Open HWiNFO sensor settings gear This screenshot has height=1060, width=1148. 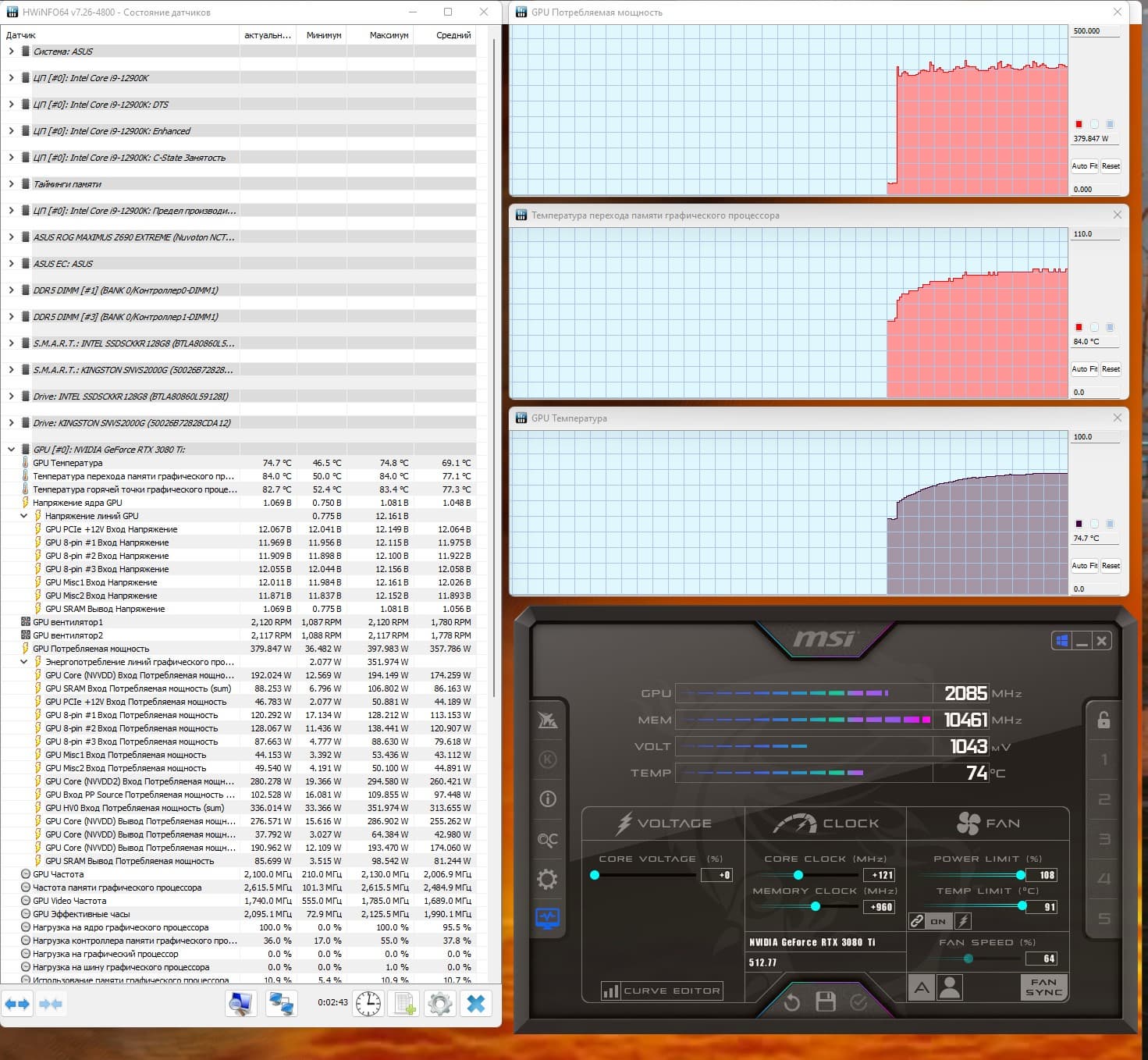440,1003
